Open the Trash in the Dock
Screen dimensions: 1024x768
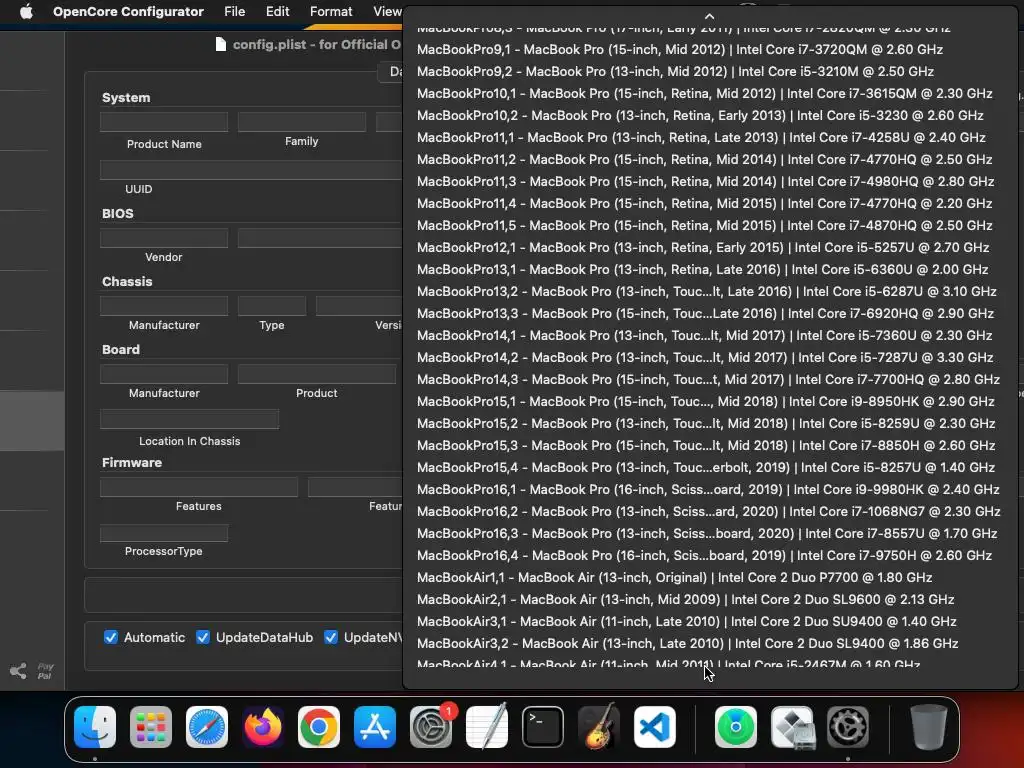click(x=929, y=726)
